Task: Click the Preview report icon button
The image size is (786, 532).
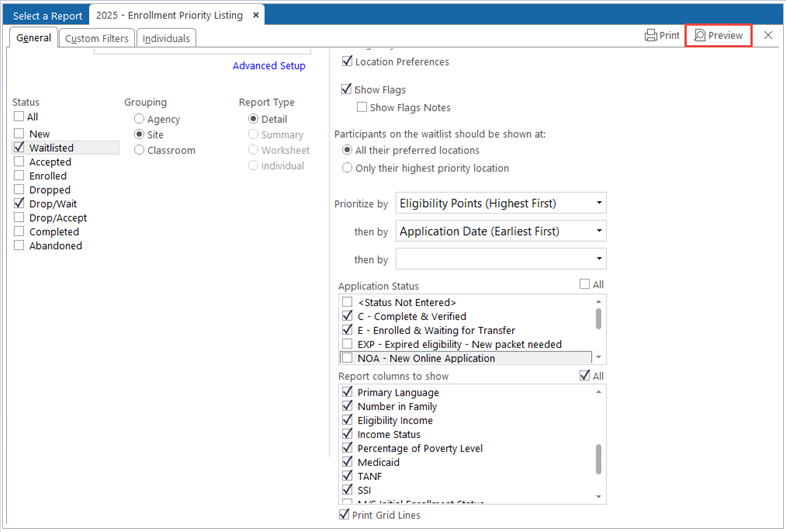Action: (x=719, y=35)
